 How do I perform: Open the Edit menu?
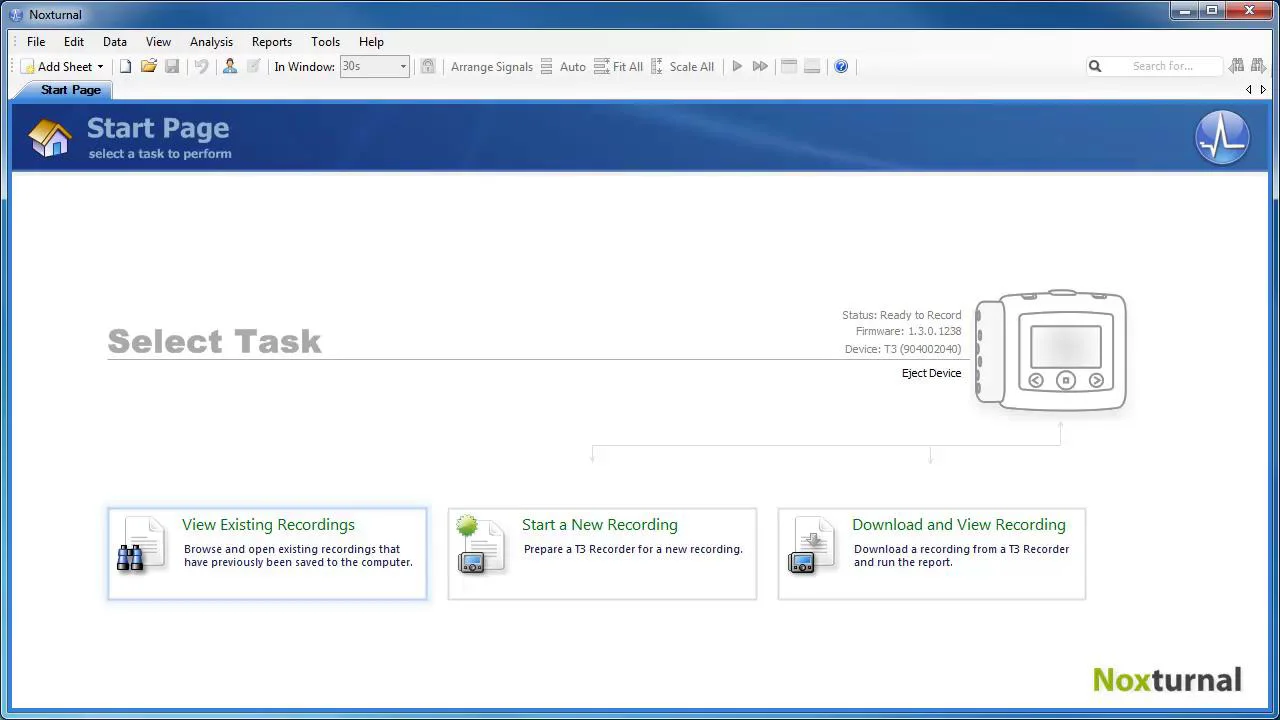(74, 42)
